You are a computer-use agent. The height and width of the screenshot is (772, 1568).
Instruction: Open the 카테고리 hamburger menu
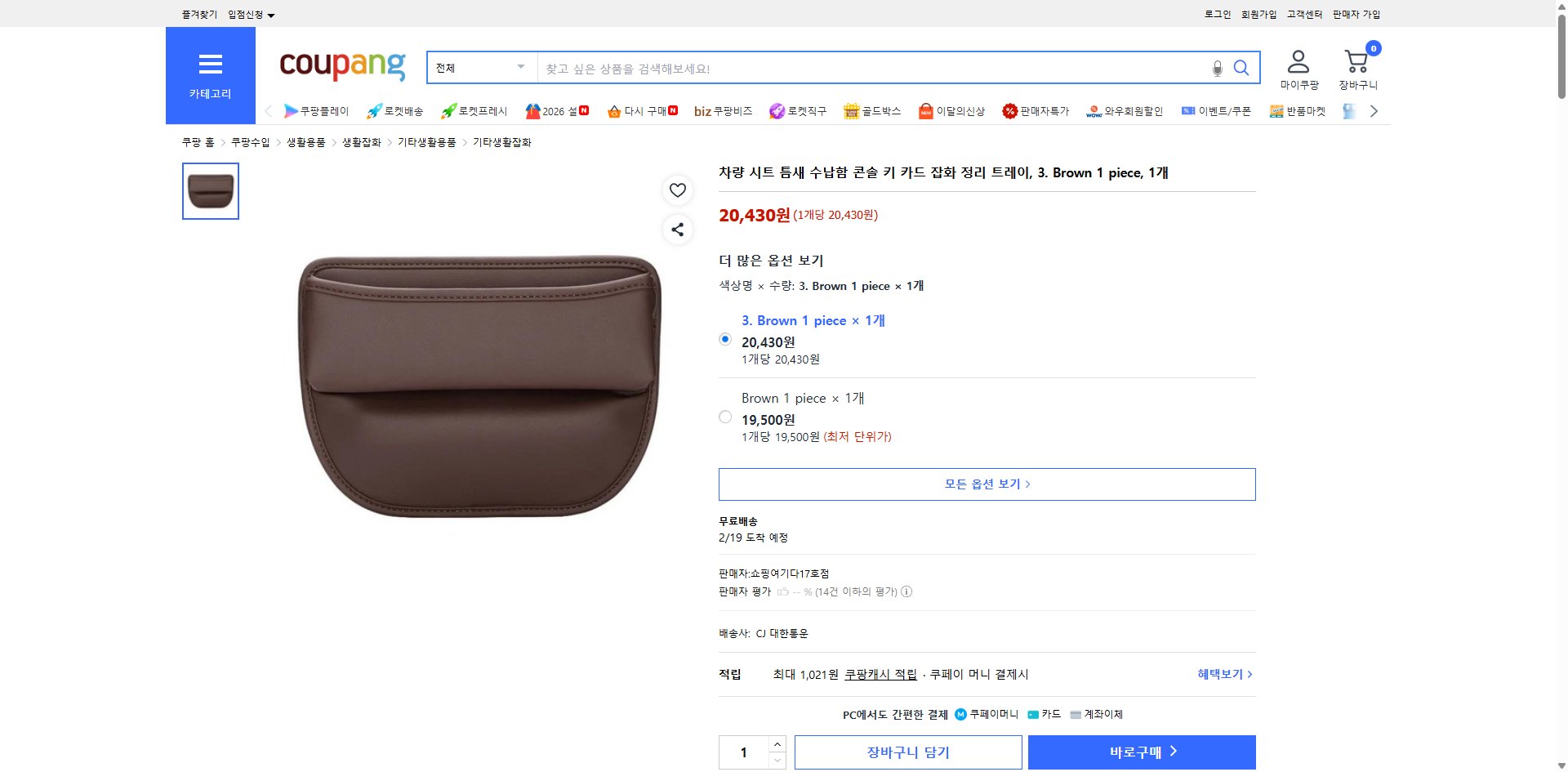(x=210, y=64)
